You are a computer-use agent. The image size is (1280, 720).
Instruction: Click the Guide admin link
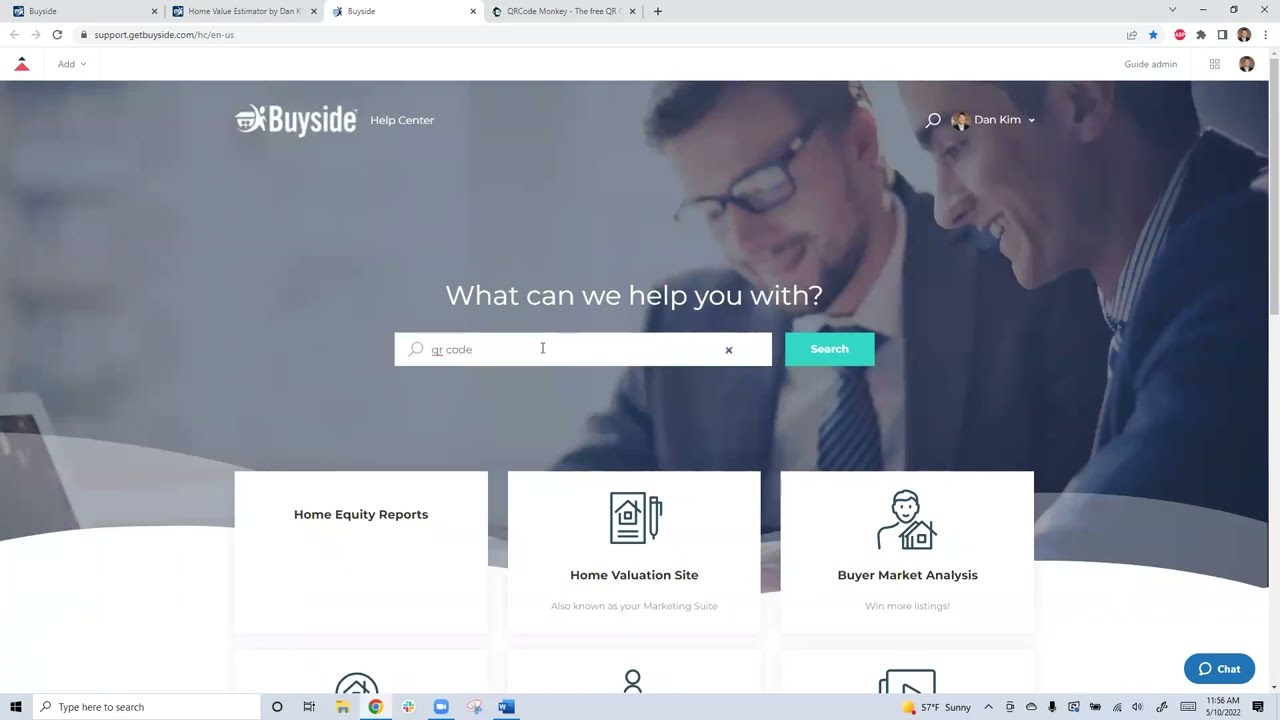(x=1150, y=64)
